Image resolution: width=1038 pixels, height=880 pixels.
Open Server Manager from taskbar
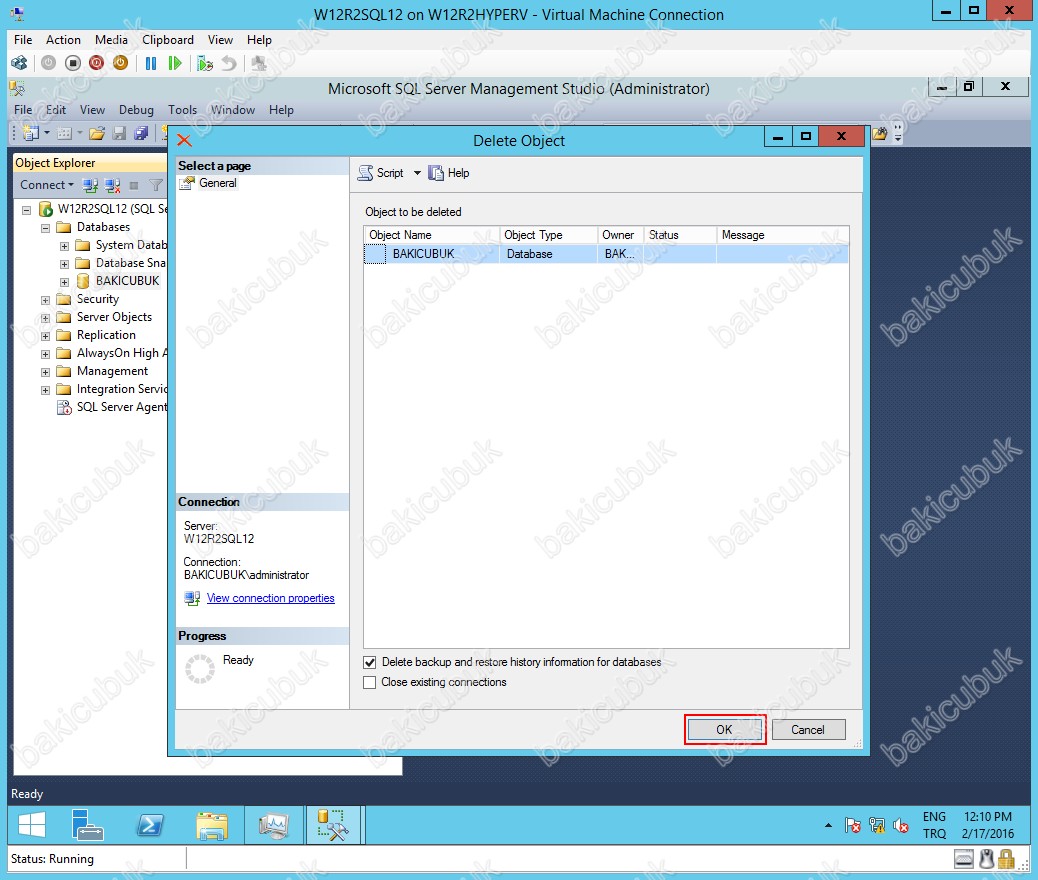(x=87, y=825)
